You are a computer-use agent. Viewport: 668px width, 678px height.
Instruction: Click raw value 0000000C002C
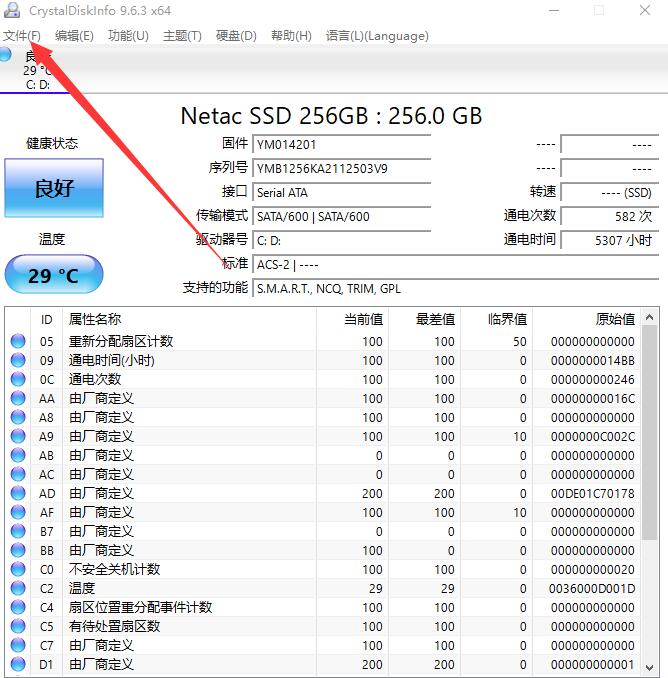pos(593,436)
